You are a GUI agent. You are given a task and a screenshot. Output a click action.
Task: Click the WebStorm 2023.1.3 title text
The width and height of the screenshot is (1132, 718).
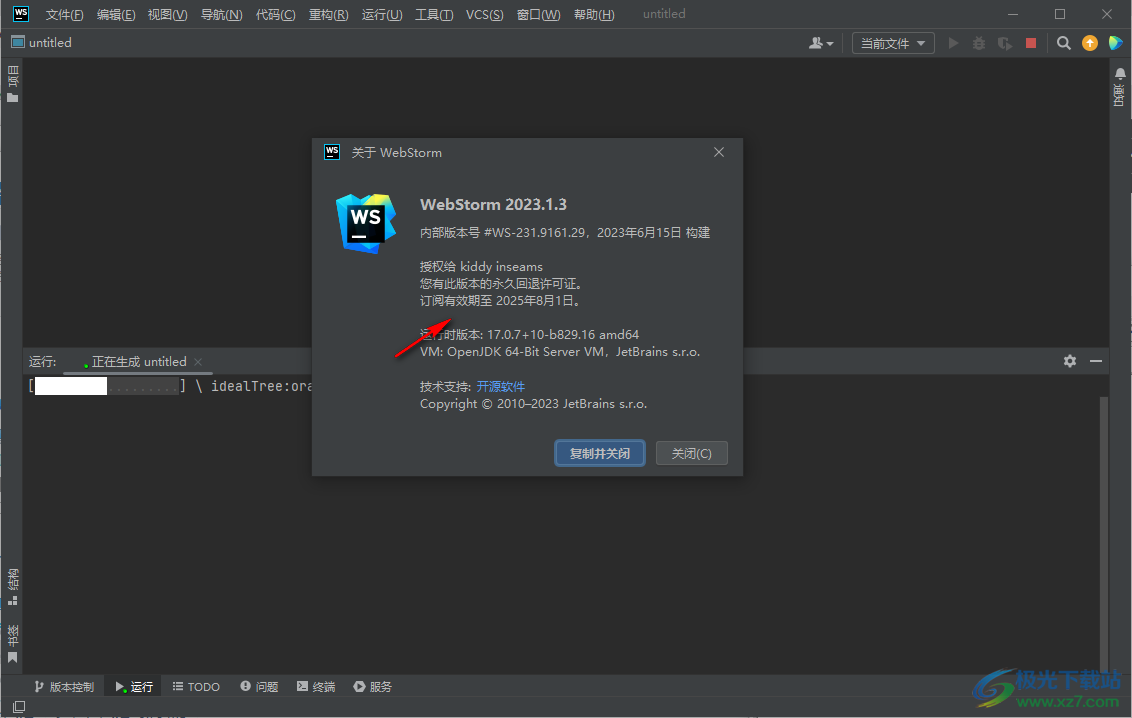pyautogui.click(x=493, y=204)
